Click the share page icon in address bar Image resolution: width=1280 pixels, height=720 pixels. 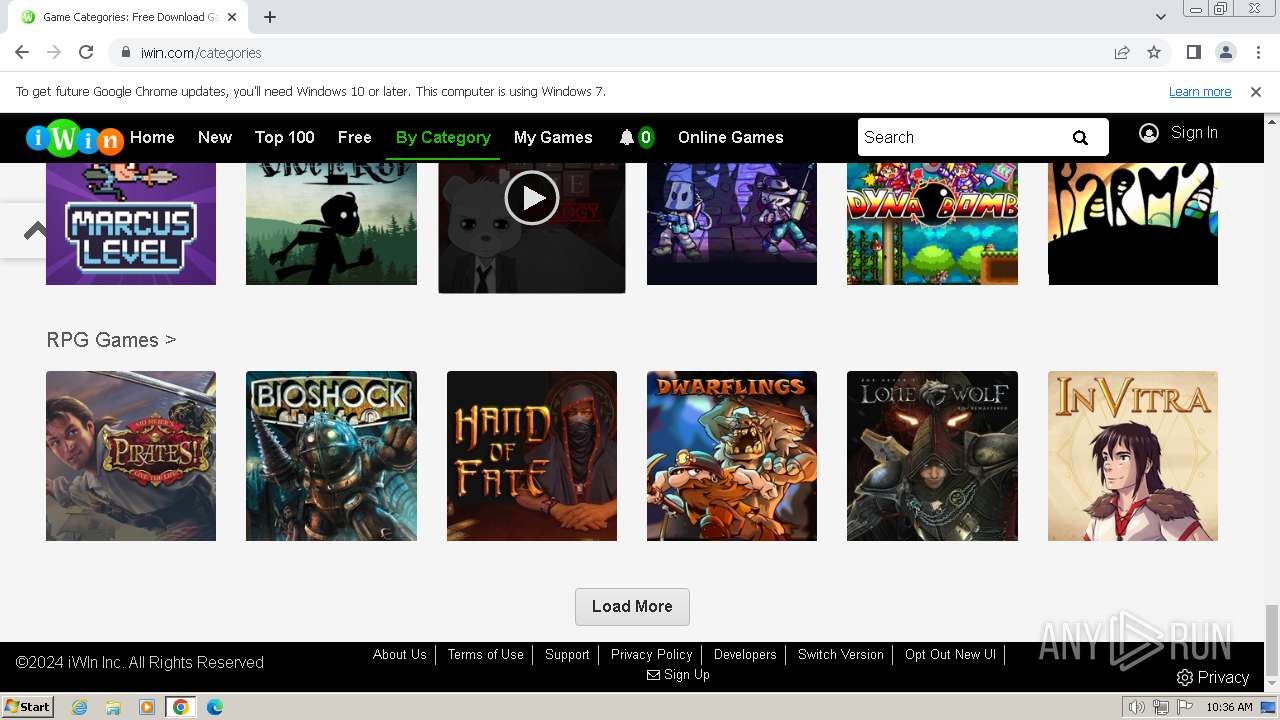tap(1122, 52)
